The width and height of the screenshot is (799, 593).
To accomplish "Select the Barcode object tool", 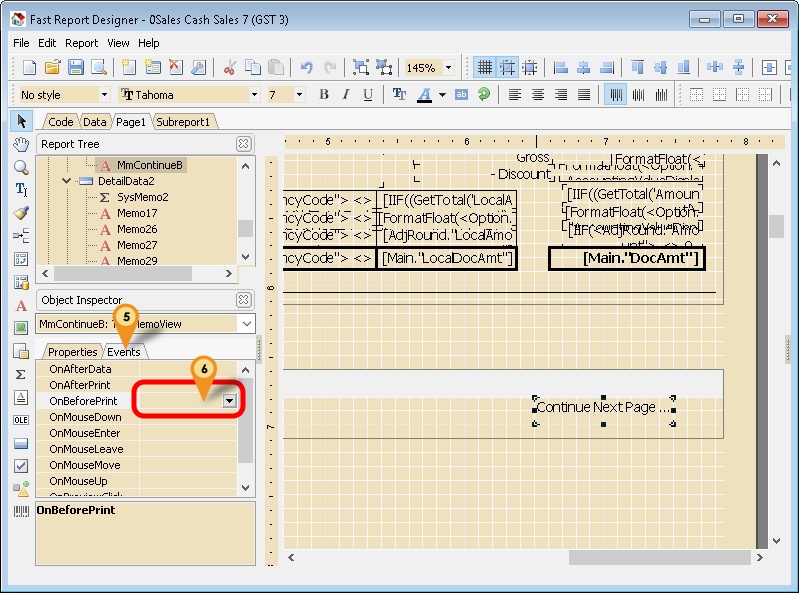I will (21, 512).
